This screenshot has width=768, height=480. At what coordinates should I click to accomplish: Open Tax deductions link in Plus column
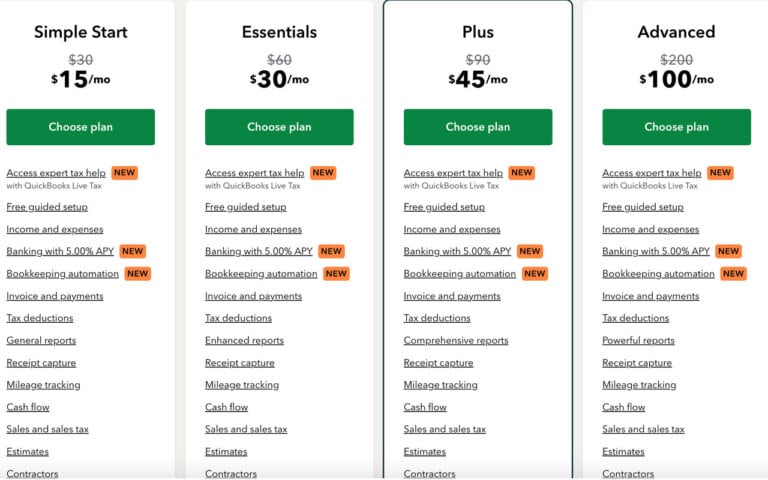pyautogui.click(x=437, y=318)
